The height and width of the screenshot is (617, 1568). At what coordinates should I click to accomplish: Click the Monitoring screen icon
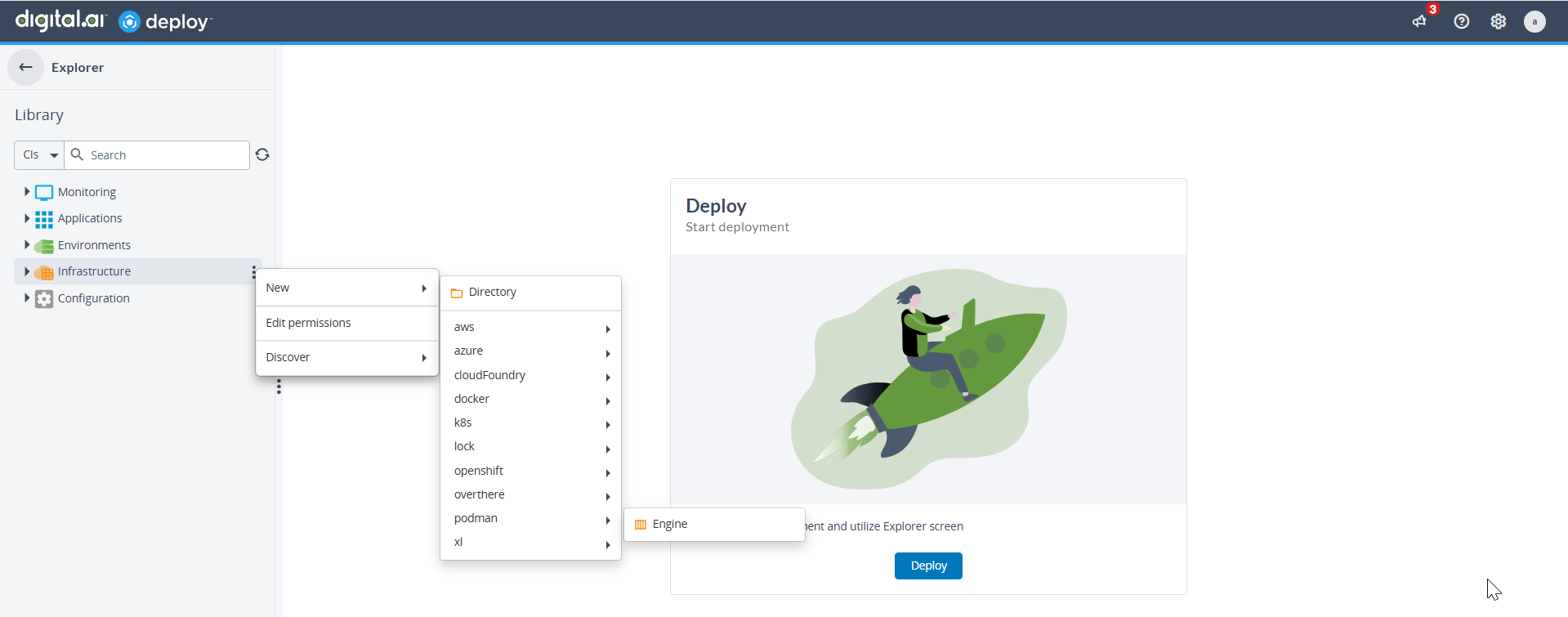coord(44,193)
